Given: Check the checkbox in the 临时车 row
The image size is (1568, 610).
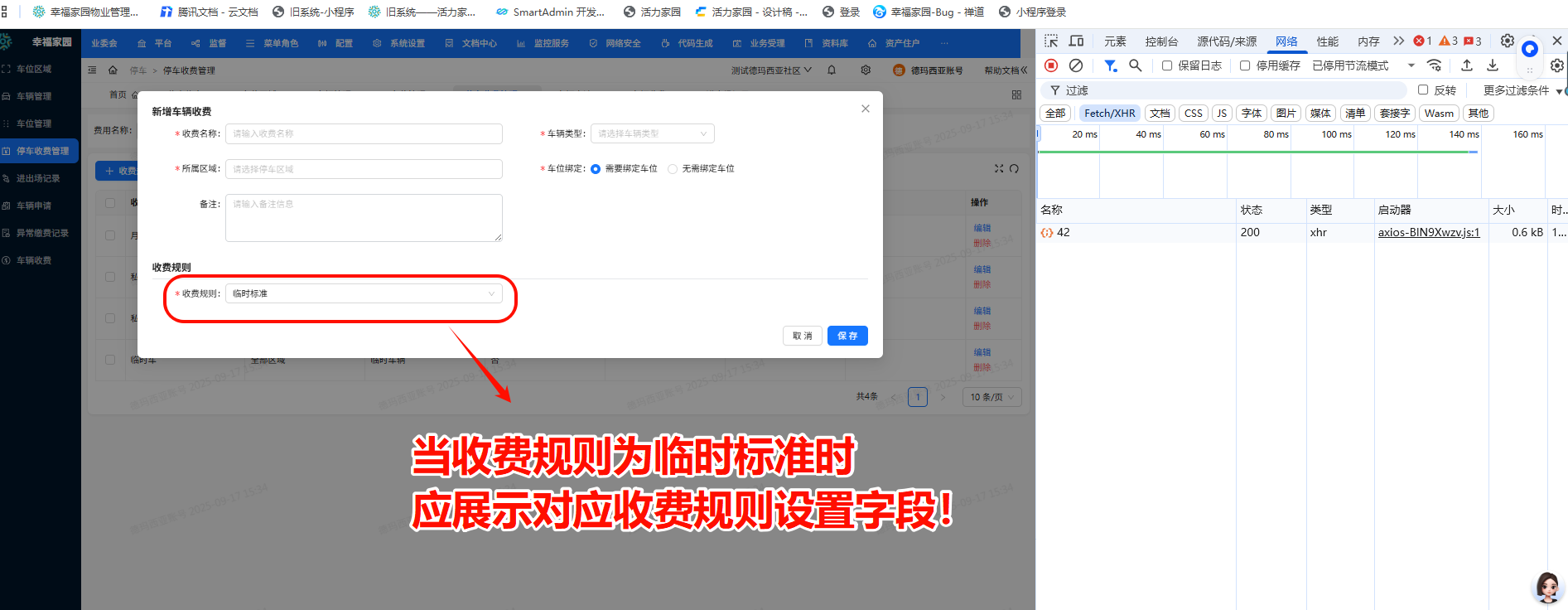Looking at the screenshot, I should (110, 360).
